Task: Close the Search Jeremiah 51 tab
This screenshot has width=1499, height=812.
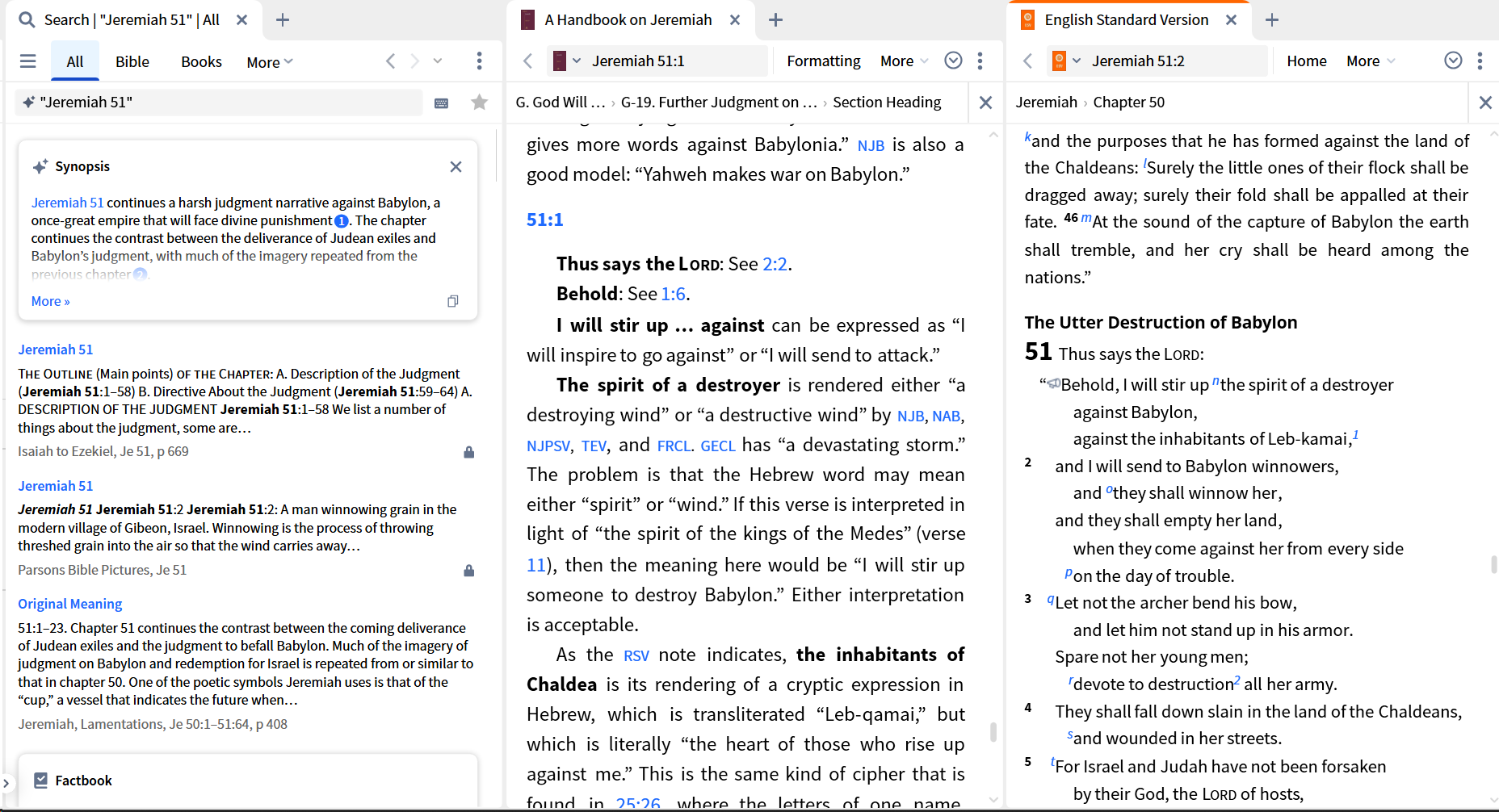Action: tap(241, 20)
